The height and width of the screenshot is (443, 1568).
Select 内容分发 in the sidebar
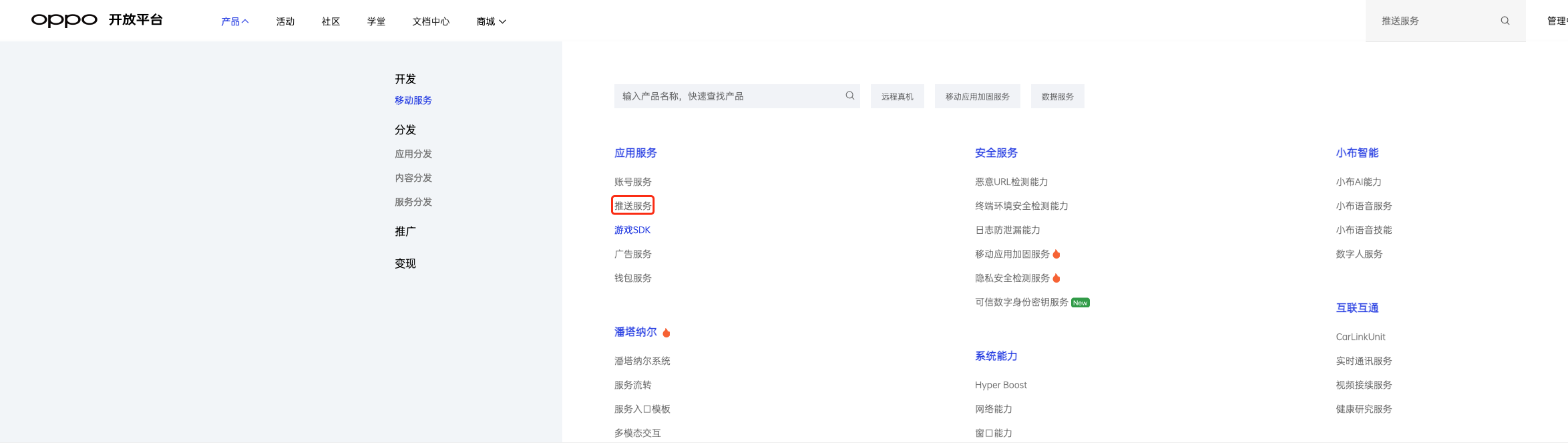click(413, 178)
